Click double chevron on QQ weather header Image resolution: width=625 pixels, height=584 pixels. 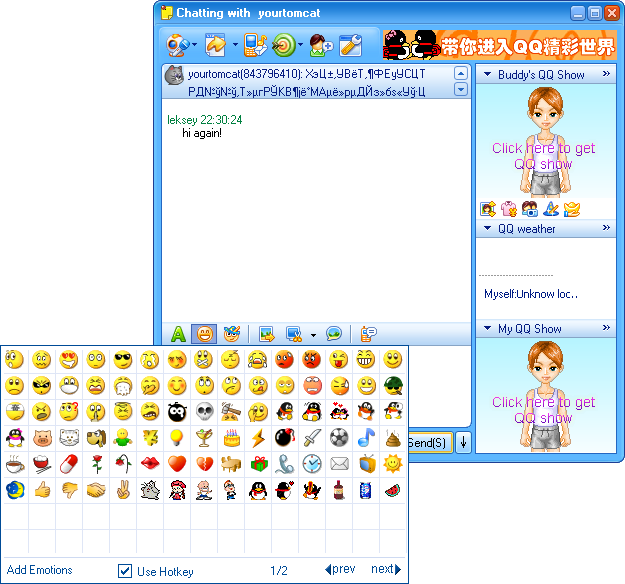pos(606,228)
